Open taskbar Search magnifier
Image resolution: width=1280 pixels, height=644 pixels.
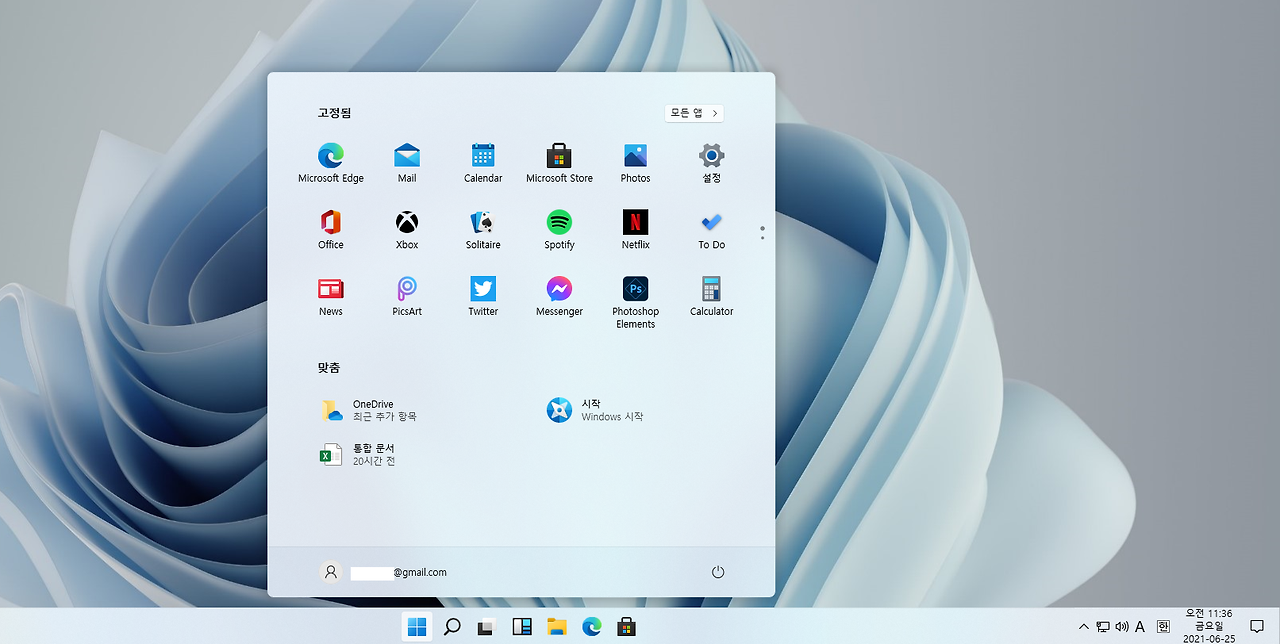452,627
